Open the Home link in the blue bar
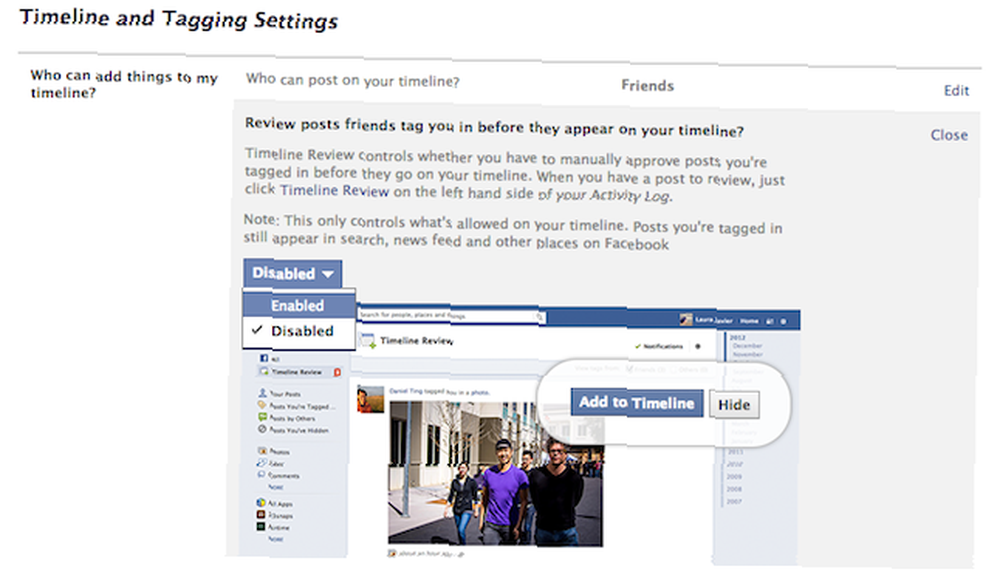 [x=749, y=321]
